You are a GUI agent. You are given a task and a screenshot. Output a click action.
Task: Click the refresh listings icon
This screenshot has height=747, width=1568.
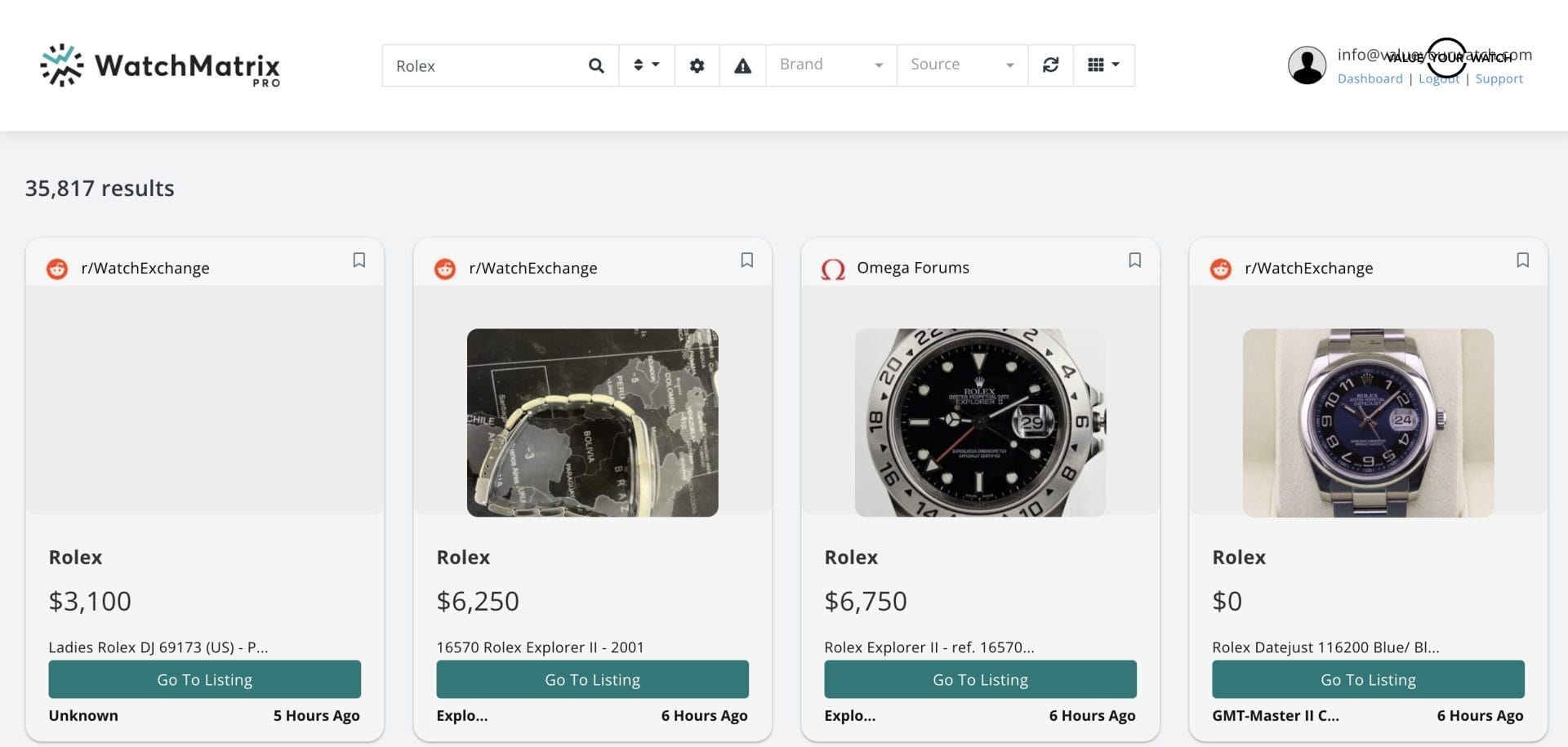click(1050, 64)
